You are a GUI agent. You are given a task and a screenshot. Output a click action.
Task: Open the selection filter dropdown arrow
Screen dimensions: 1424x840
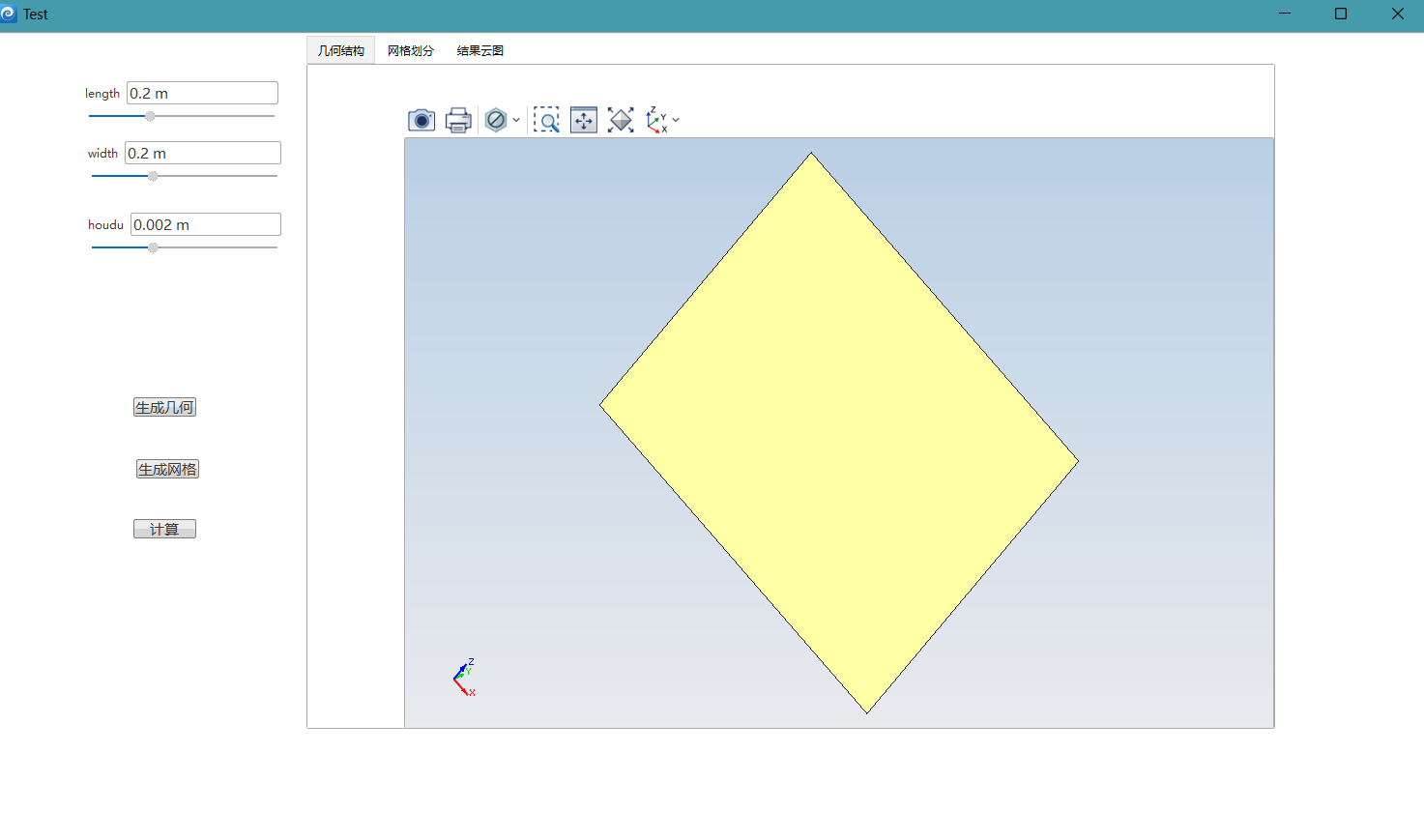tap(516, 120)
